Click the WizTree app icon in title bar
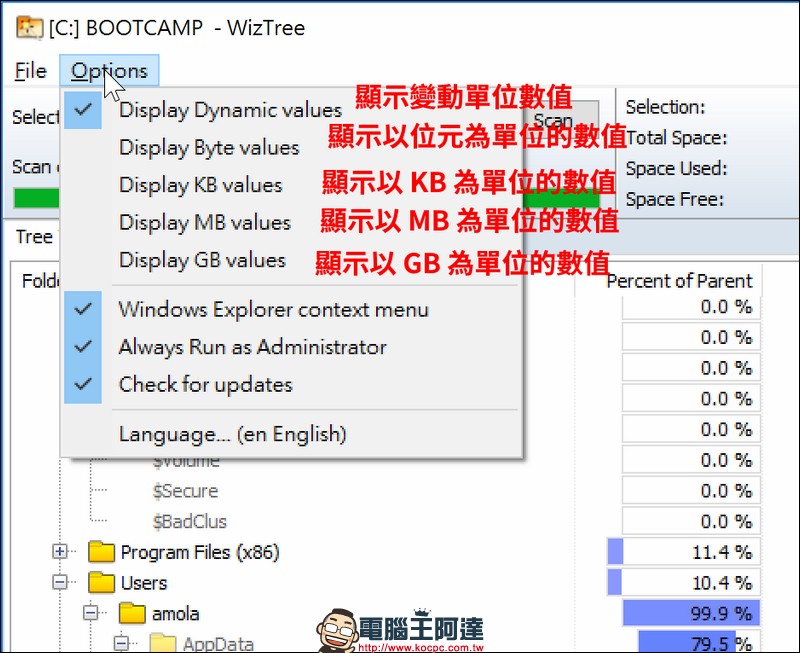The width and height of the screenshot is (800, 653). coord(29,28)
